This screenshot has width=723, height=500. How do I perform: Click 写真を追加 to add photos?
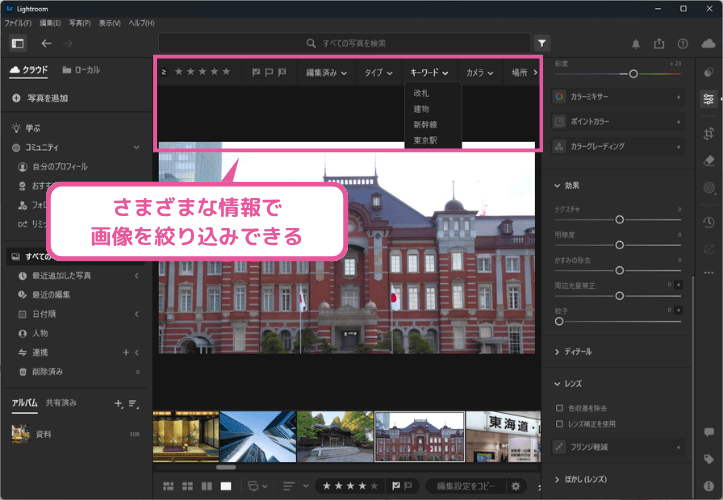point(40,98)
